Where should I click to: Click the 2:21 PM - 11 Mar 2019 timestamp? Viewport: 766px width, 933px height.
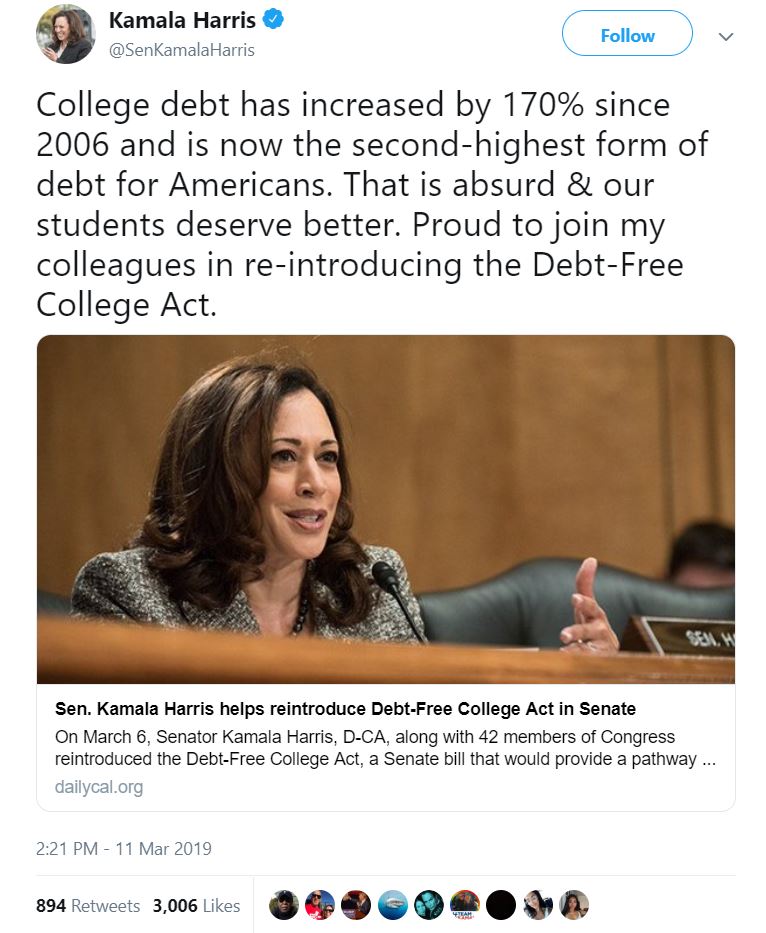(124, 849)
